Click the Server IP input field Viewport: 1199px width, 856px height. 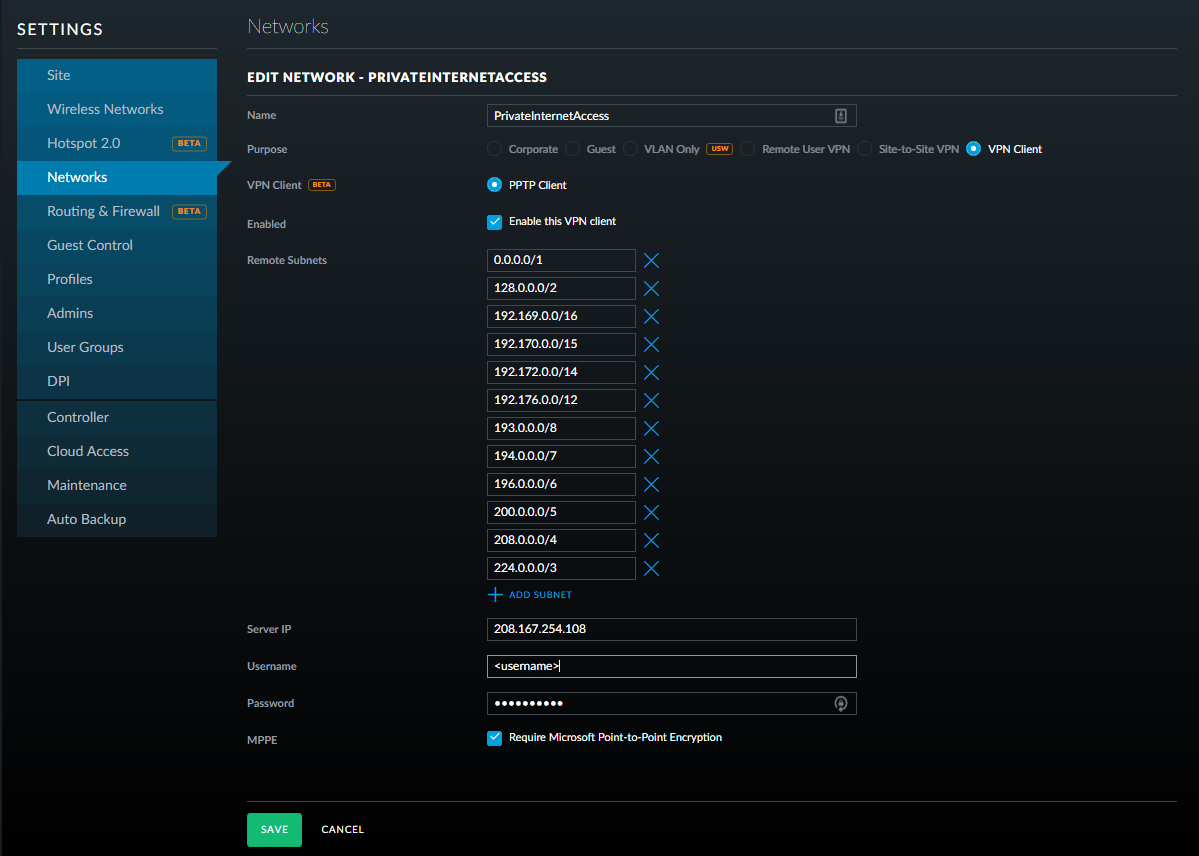click(x=671, y=630)
